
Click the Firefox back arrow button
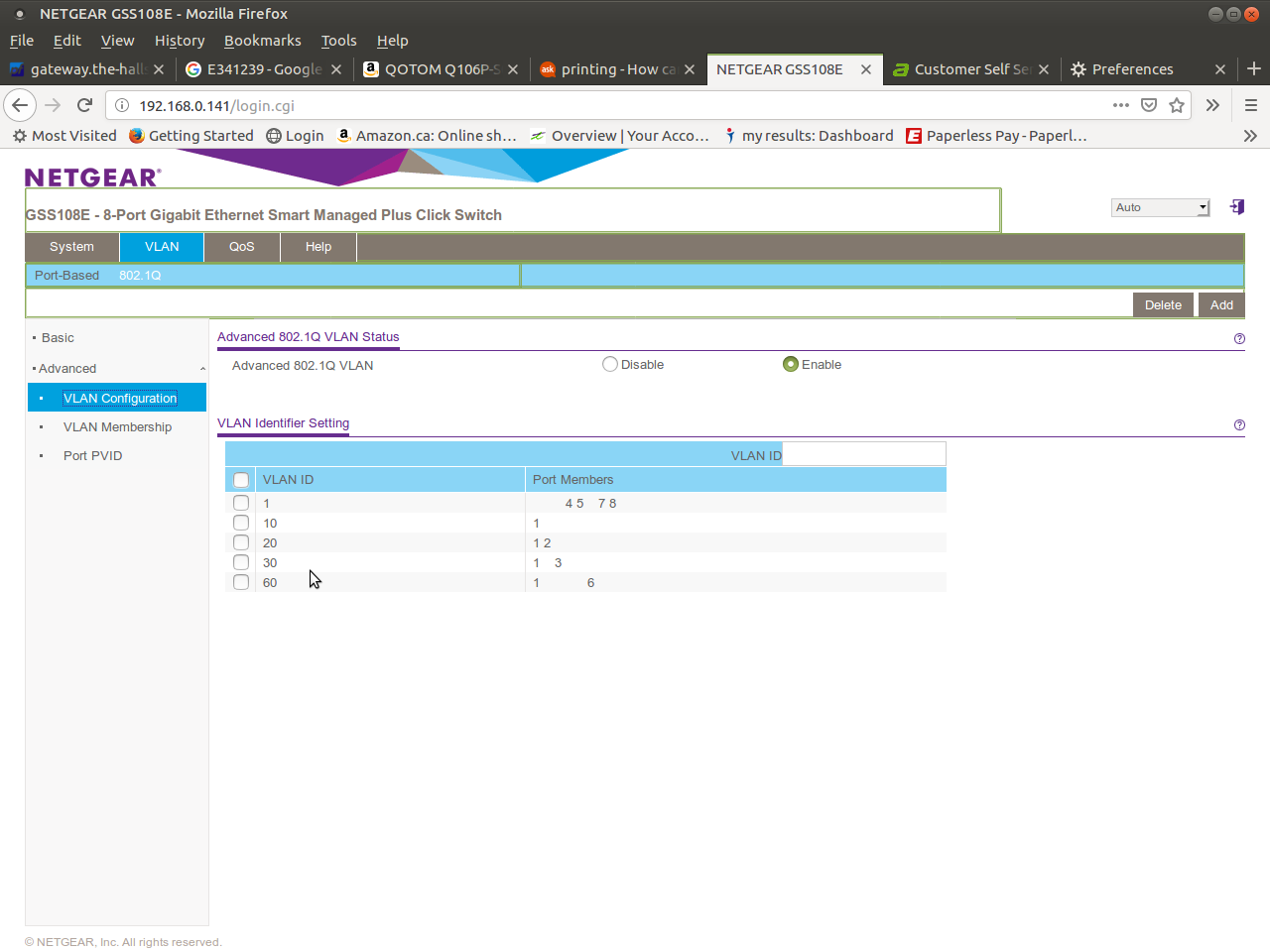20,105
